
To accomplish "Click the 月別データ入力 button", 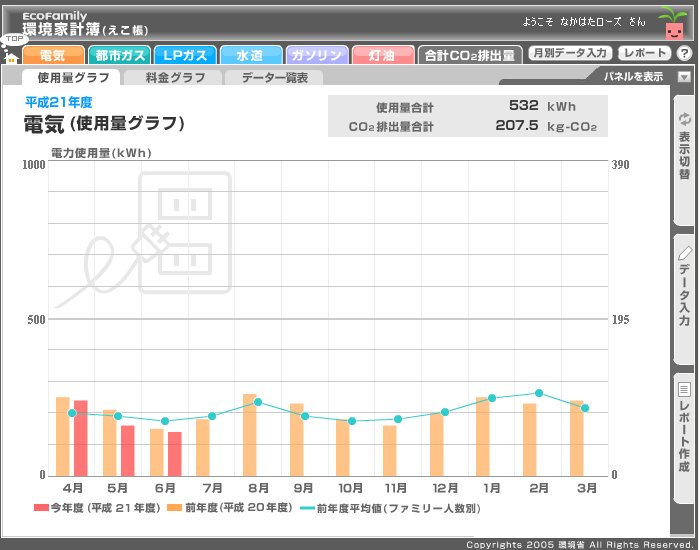I will click(x=569, y=53).
